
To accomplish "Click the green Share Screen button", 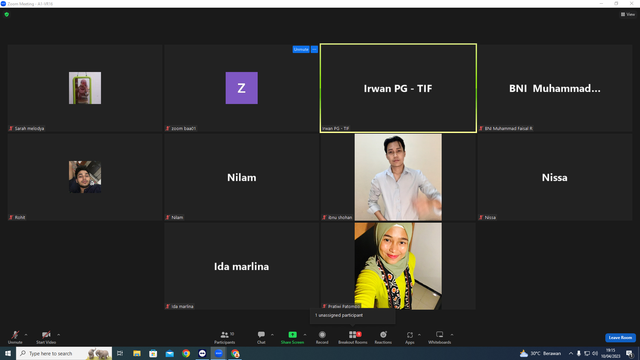I will (x=292, y=337).
